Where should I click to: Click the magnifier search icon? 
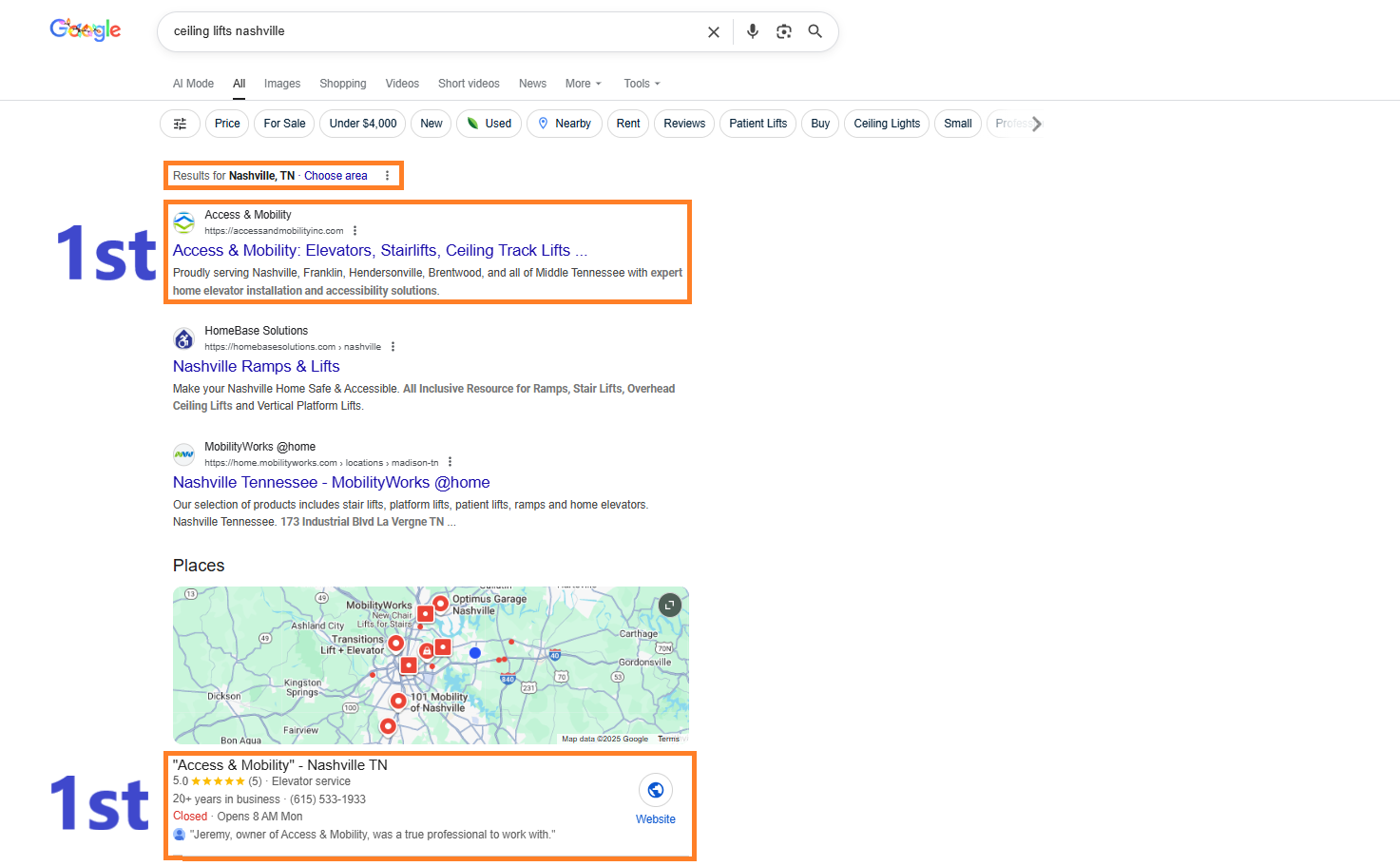815,31
